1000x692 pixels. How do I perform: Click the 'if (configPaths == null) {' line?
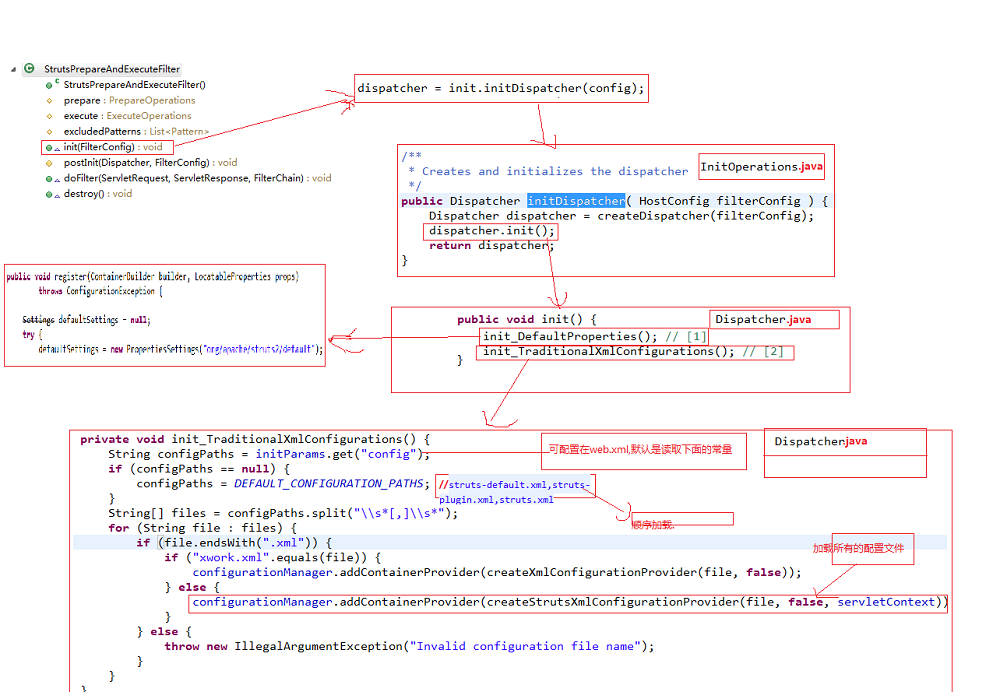(199, 469)
